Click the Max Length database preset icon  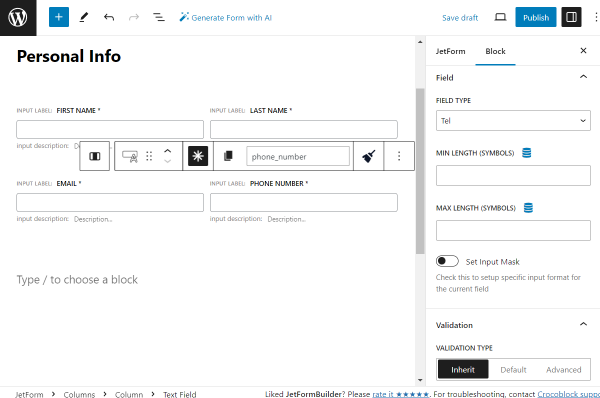[528, 208]
